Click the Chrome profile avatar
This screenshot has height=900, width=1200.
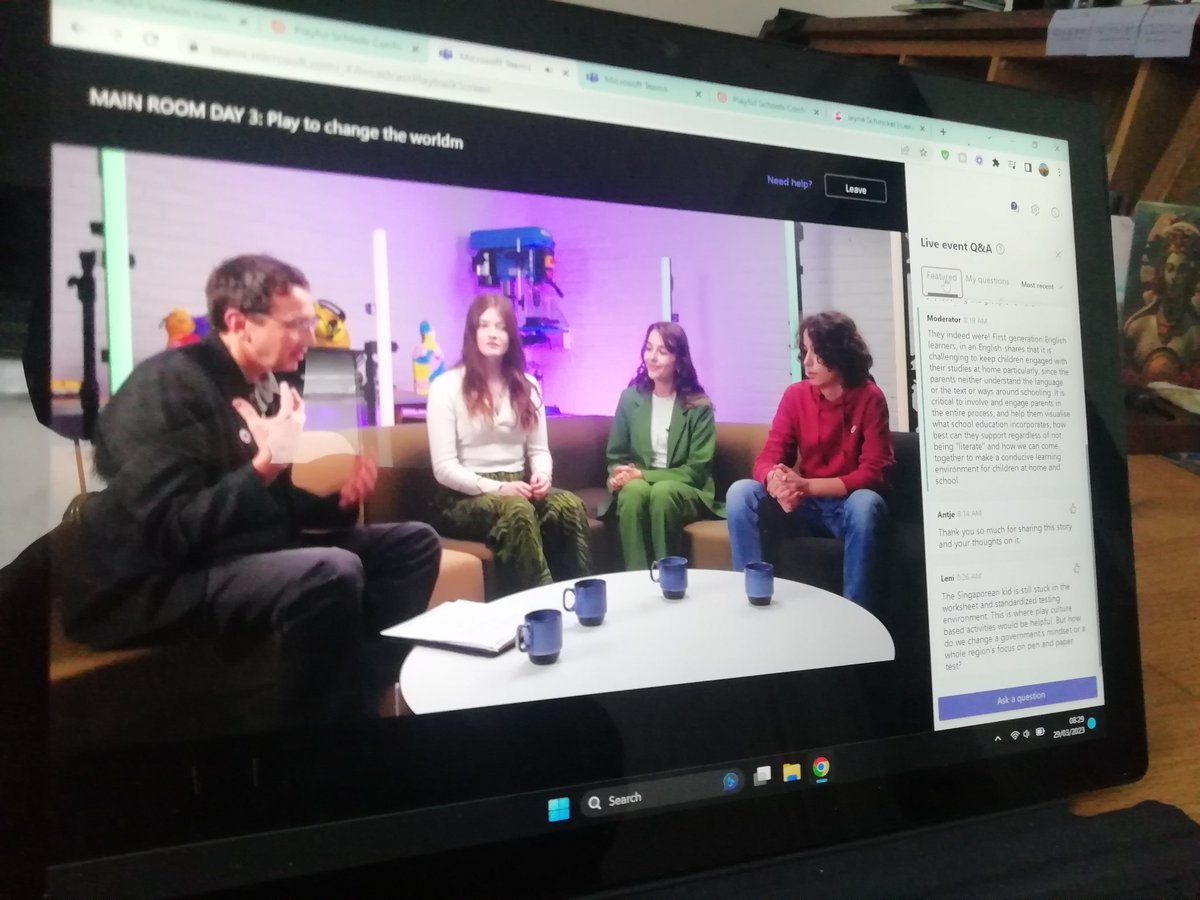(x=1044, y=170)
